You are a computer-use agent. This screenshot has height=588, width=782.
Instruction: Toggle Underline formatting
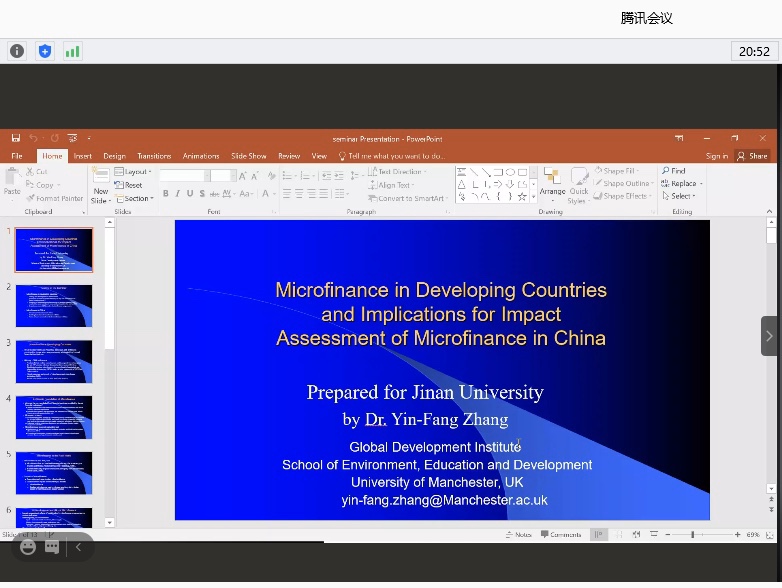click(x=190, y=194)
